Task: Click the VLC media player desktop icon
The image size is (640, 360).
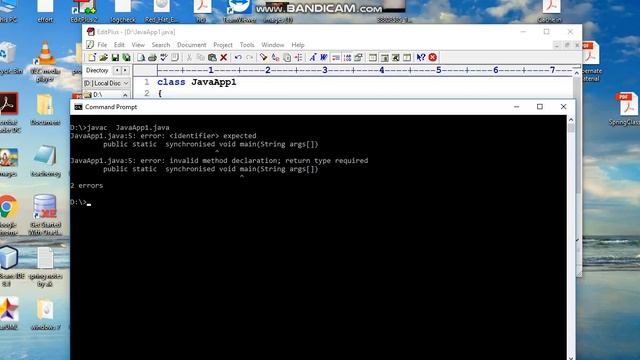Action: [45, 62]
